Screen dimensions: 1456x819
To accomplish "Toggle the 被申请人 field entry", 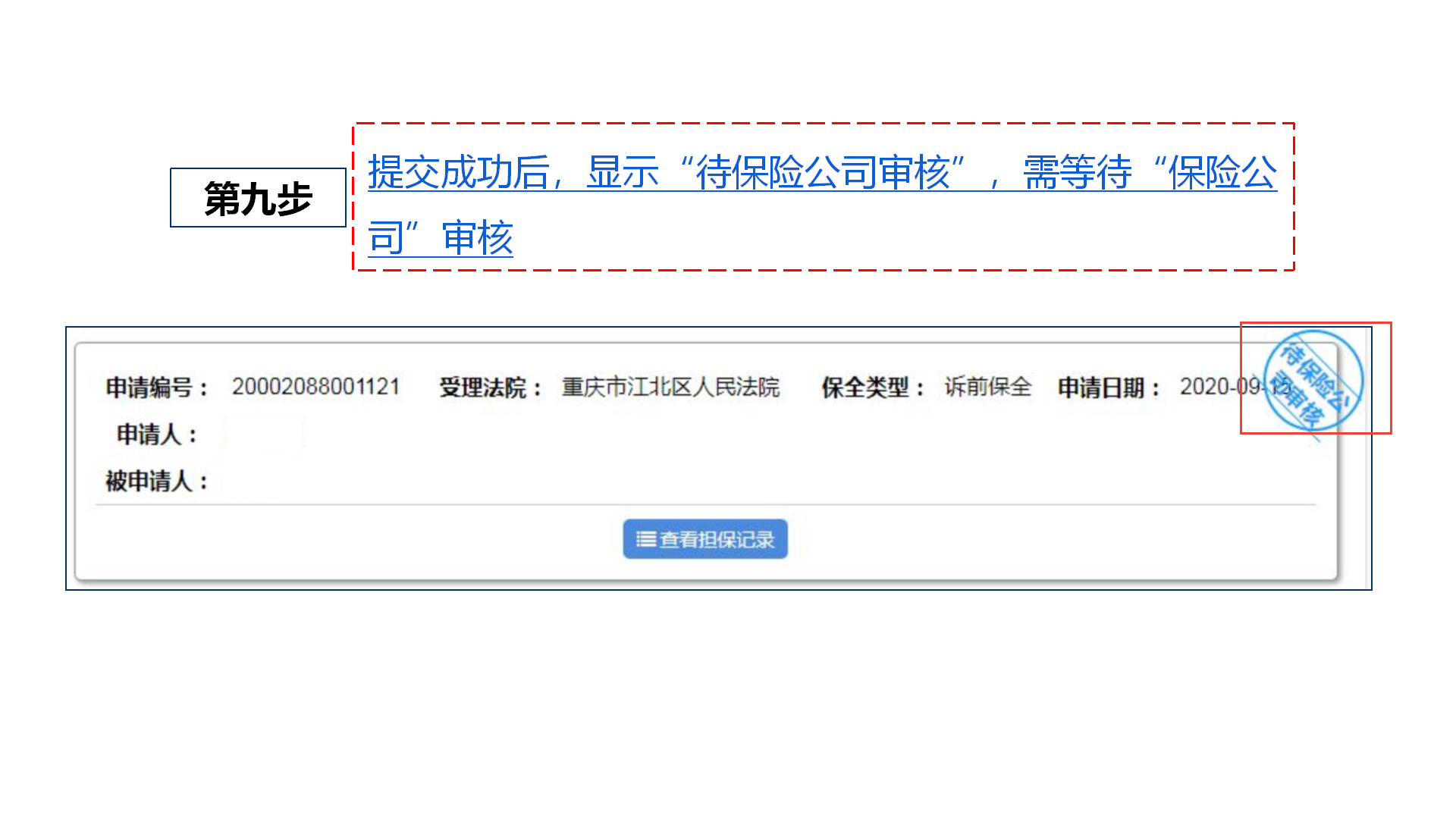I will tap(155, 481).
